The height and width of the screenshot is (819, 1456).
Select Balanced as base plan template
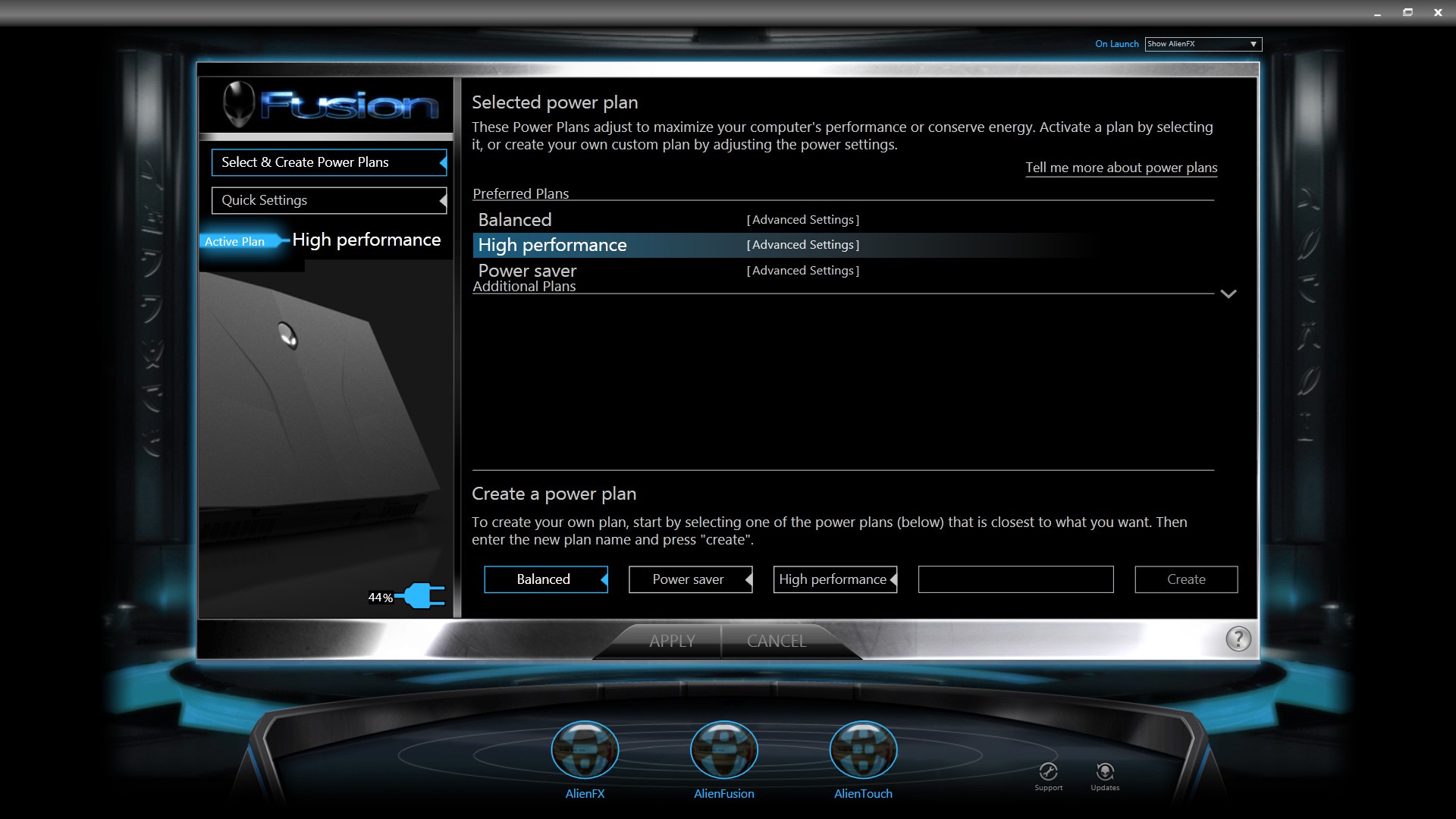(545, 579)
